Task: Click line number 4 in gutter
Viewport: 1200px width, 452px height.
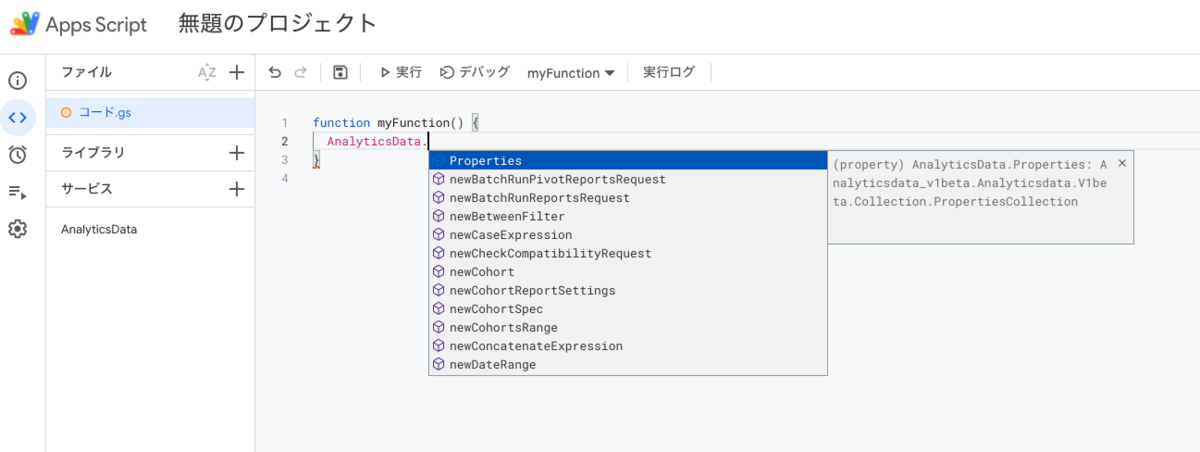Action: pyautogui.click(x=285, y=178)
